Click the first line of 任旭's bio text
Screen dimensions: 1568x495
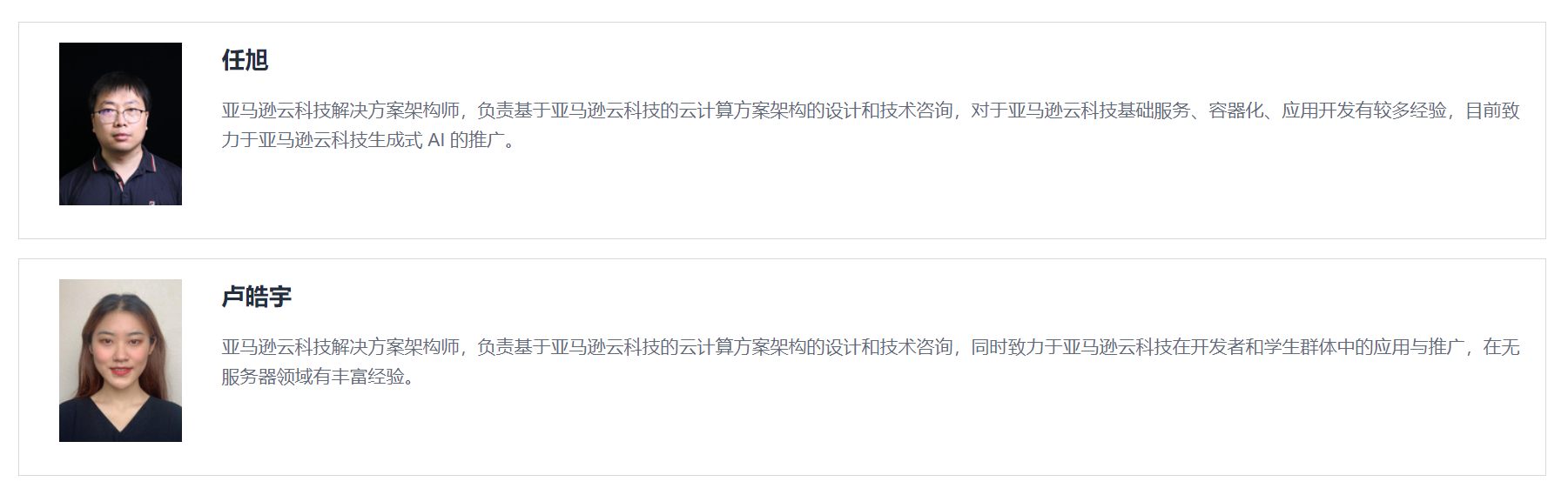pyautogui.click(x=870, y=110)
